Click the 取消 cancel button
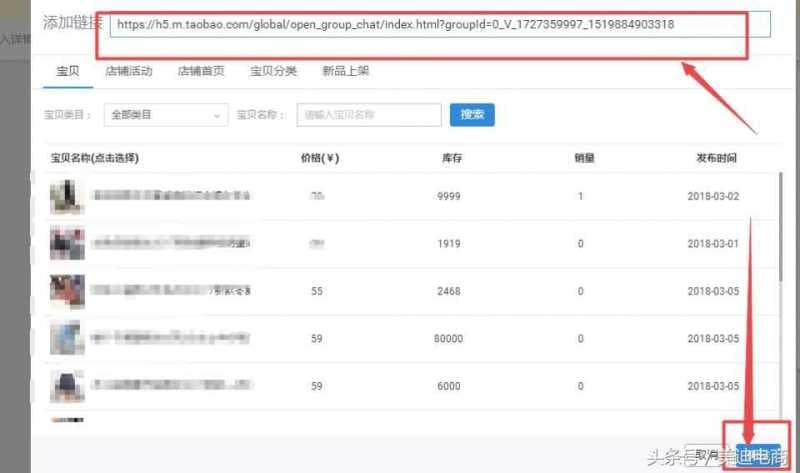Screen dimensions: 800x473 [x=707, y=455]
